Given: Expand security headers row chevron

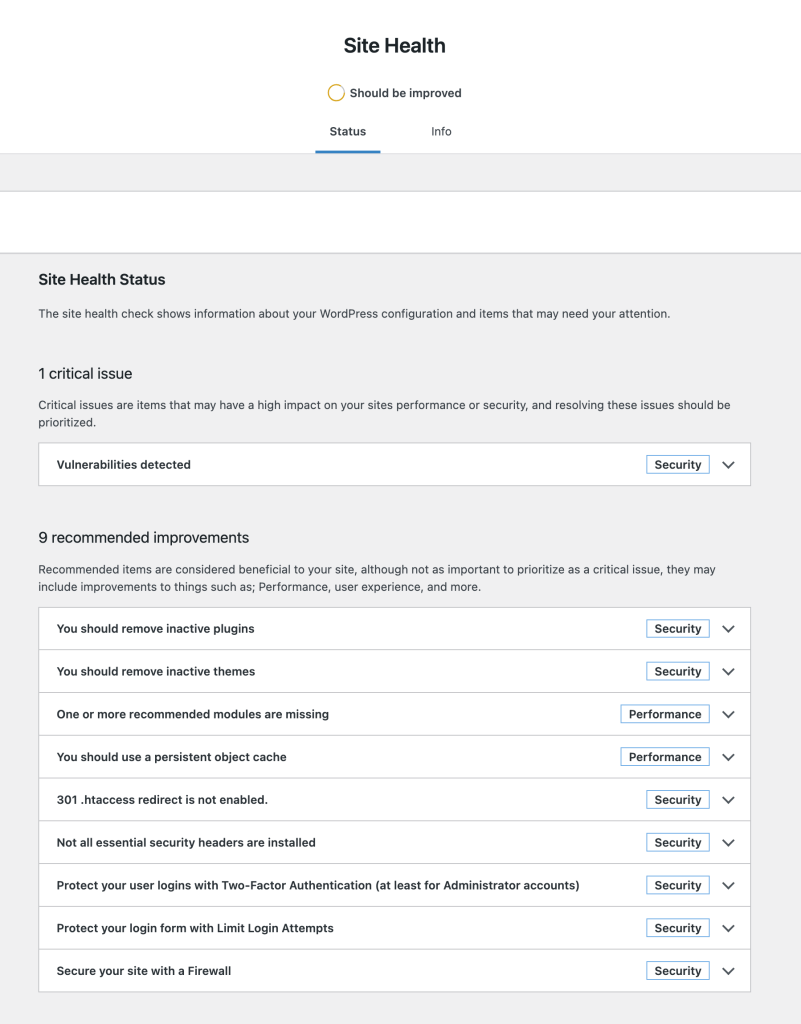Looking at the screenshot, I should point(729,842).
